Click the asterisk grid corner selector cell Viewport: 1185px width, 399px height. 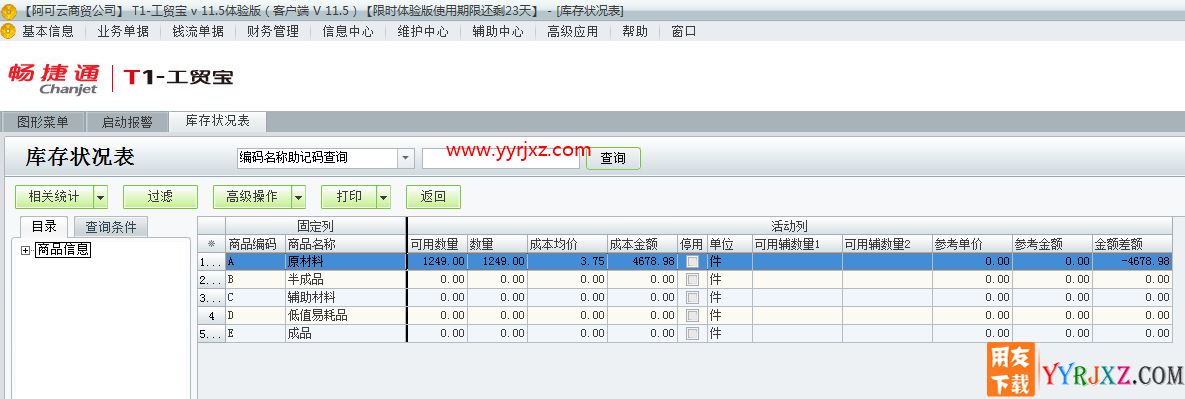(212, 244)
